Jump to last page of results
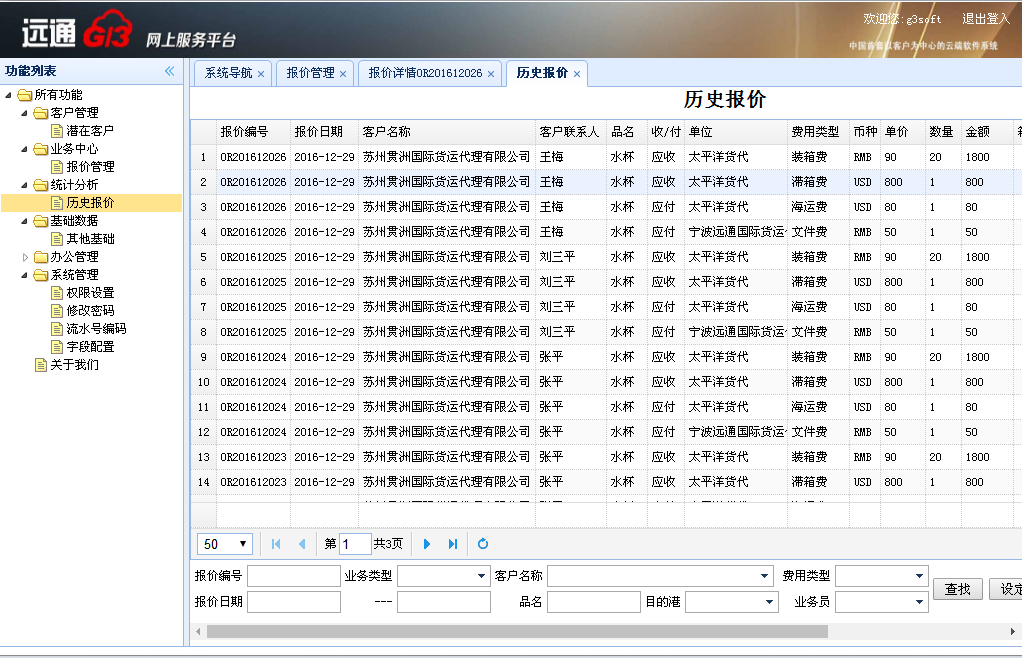Viewport: 1022px width, 658px height. click(453, 544)
